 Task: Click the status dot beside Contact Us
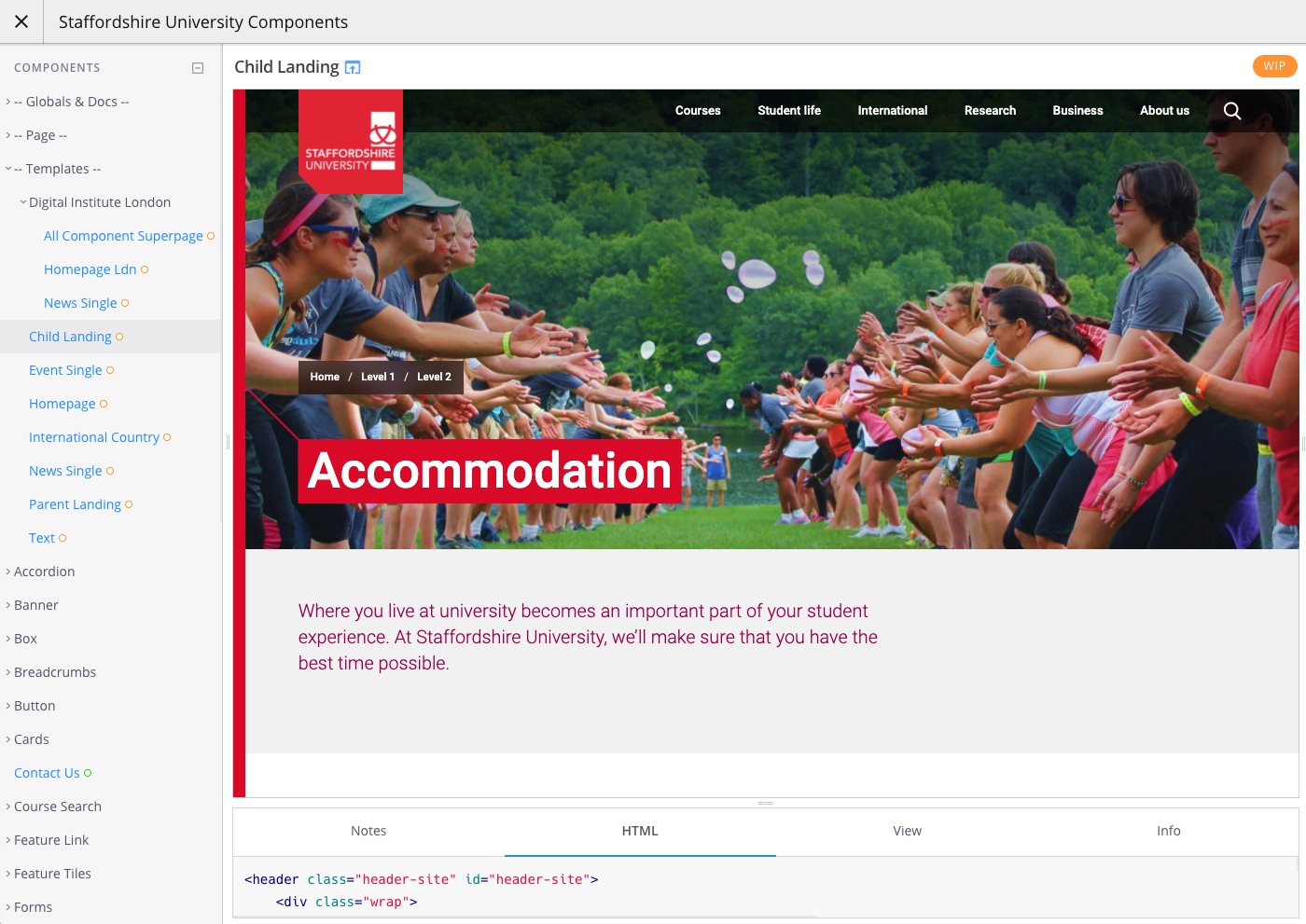coord(88,773)
